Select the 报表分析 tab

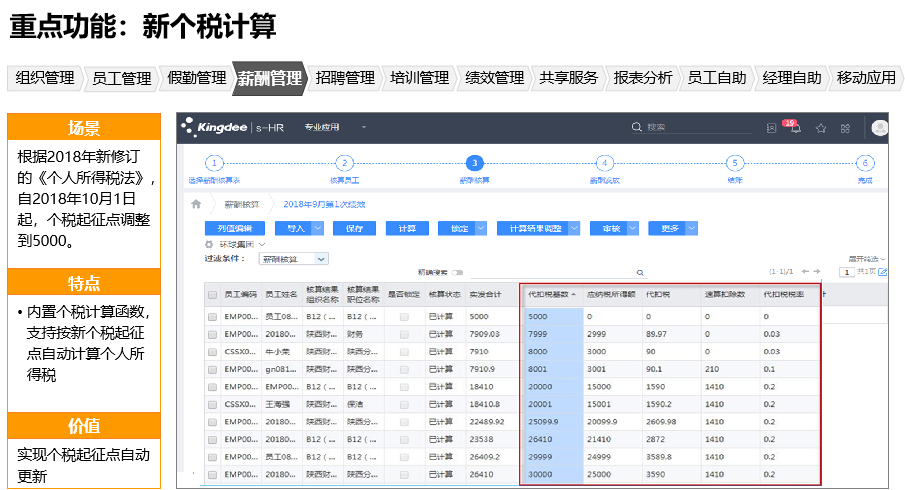[642, 78]
